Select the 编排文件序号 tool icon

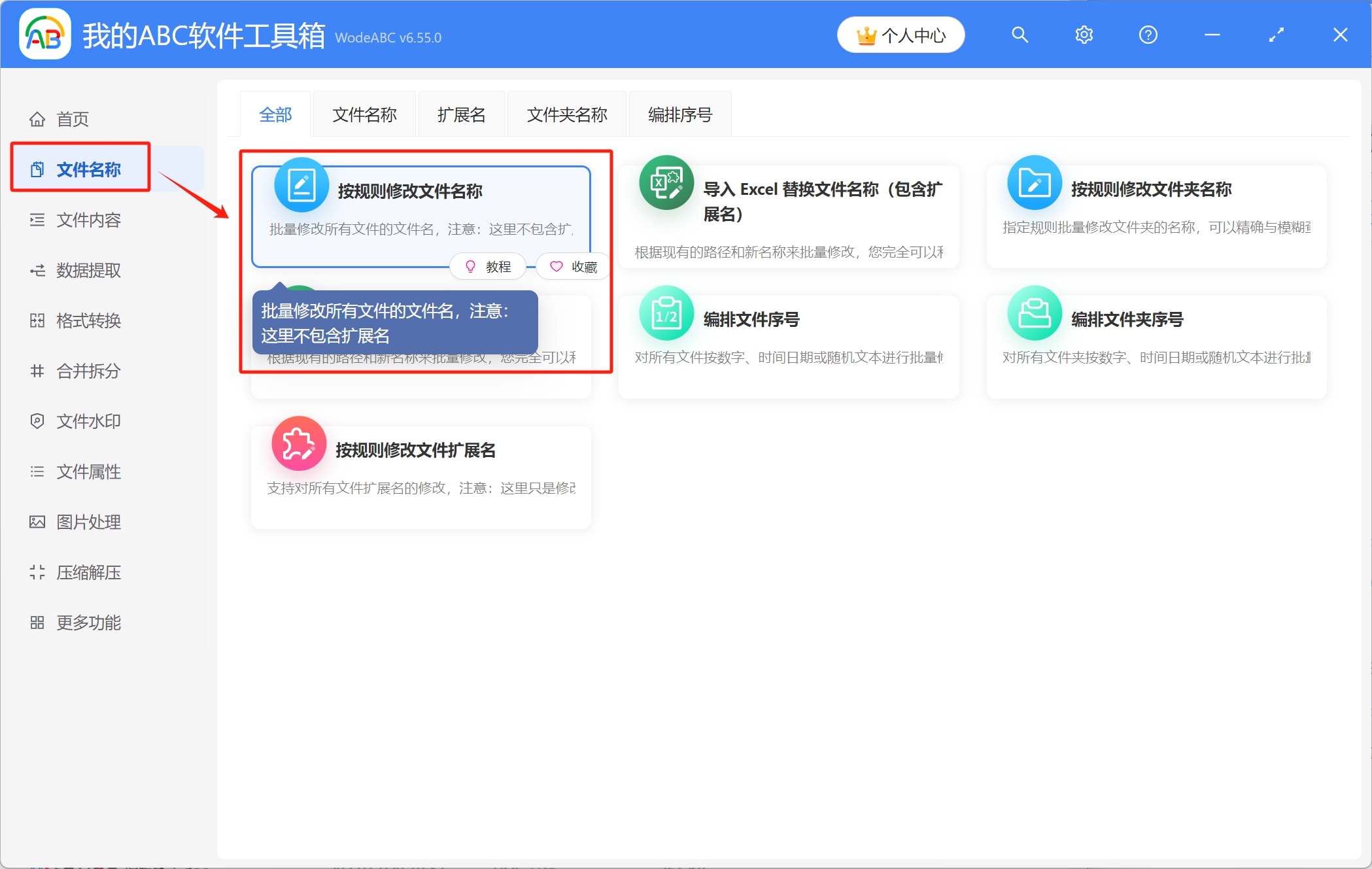coord(666,313)
